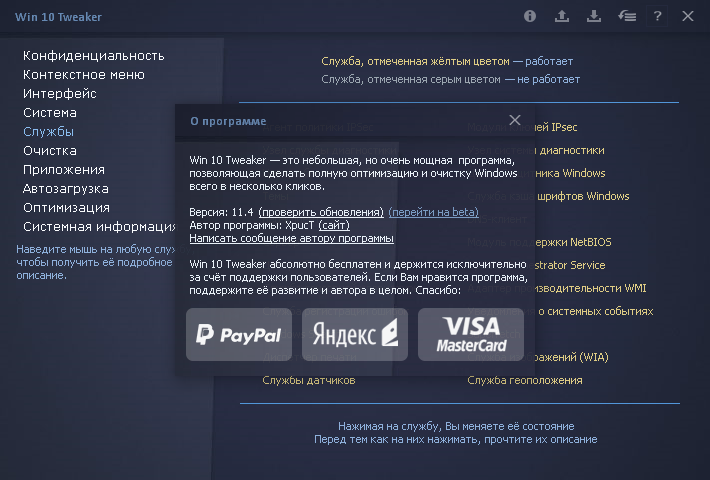The height and width of the screenshot is (480, 710).
Task: Open the Автозагрузка section
Action: click(66, 189)
